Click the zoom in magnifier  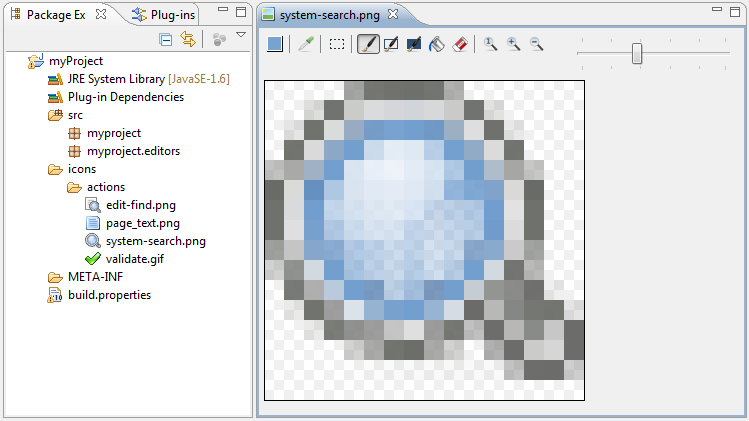click(513, 44)
